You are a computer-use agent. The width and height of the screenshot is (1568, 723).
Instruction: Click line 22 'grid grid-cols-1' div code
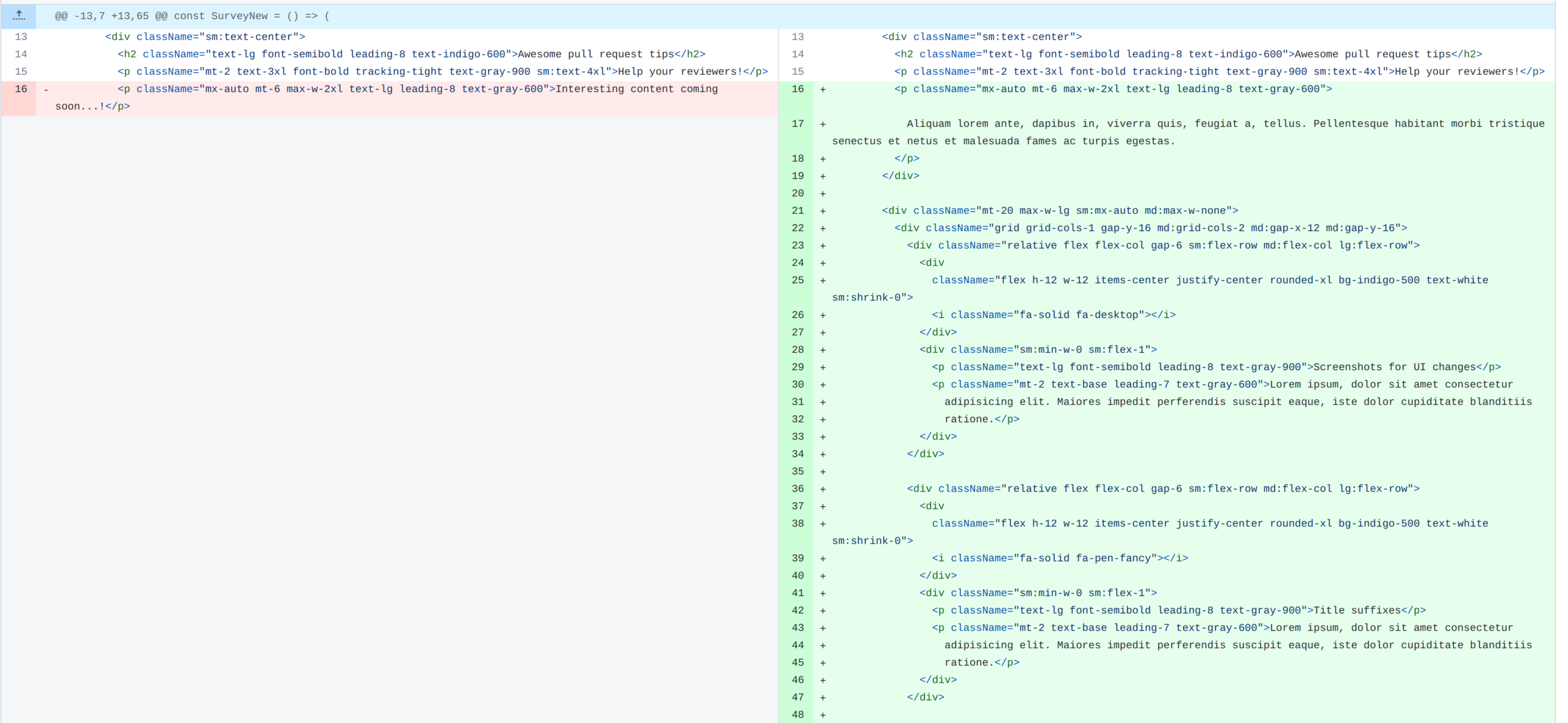[x=1151, y=228]
